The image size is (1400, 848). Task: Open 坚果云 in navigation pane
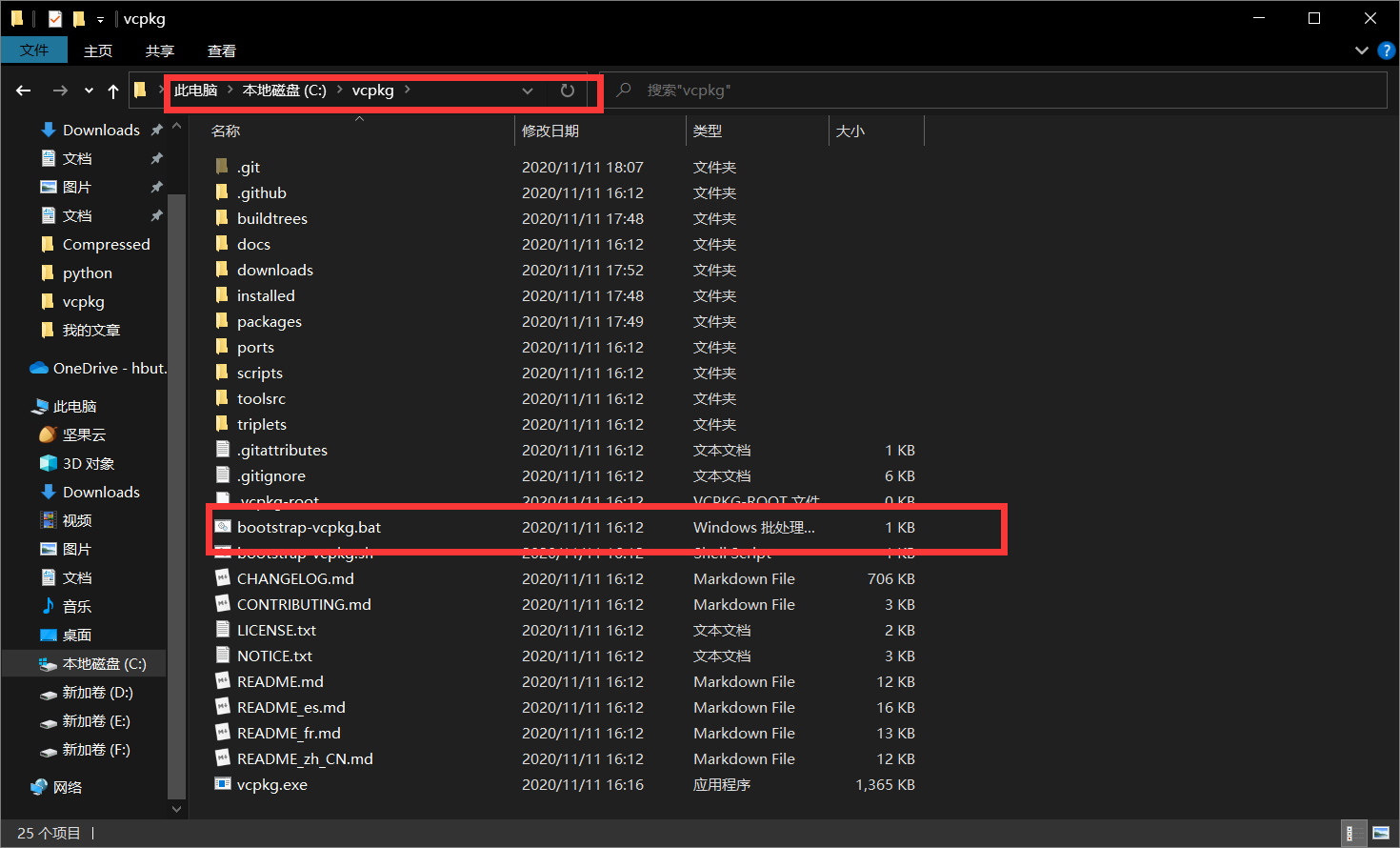click(84, 434)
